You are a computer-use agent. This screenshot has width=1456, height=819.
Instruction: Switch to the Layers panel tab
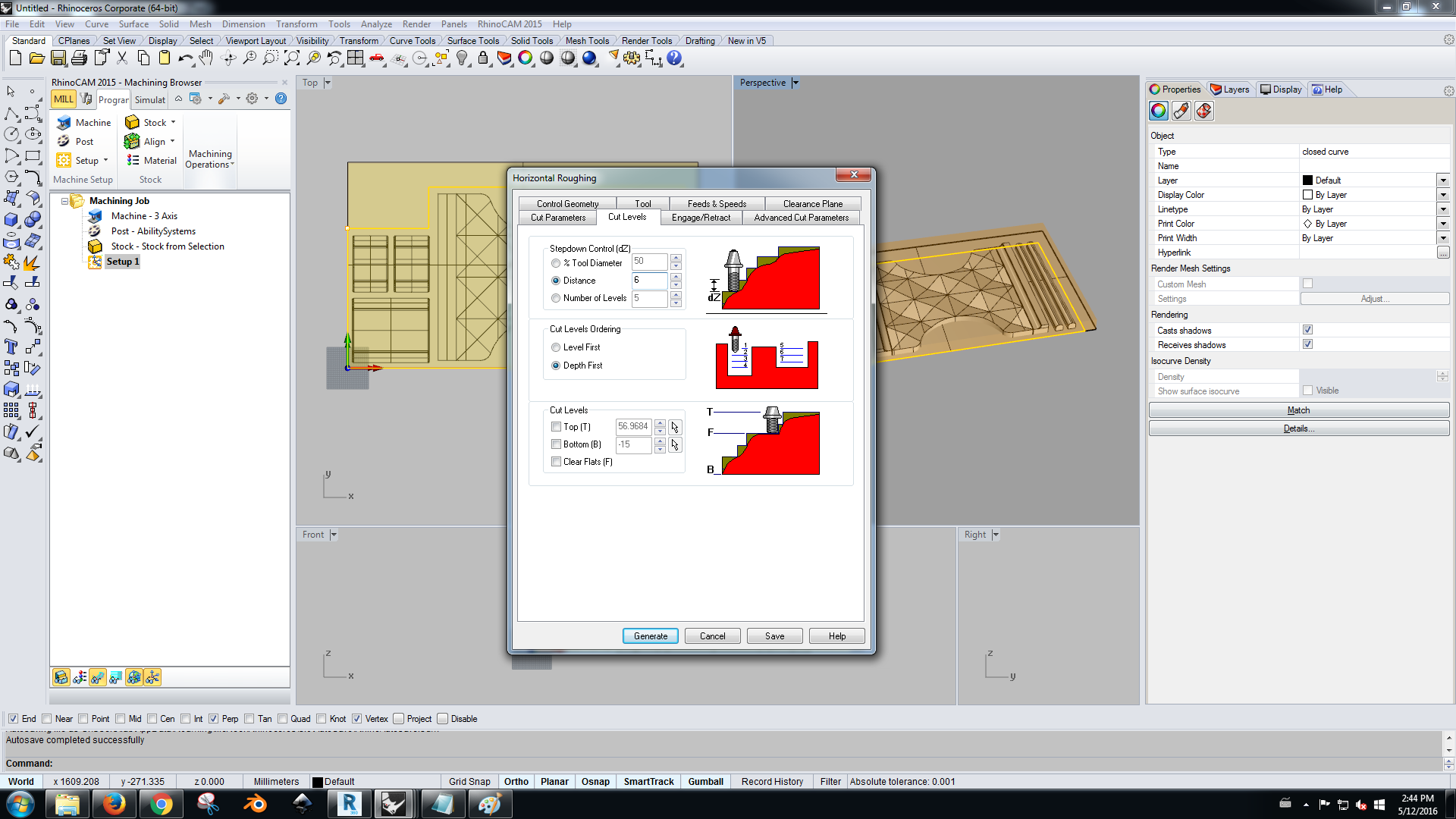point(1230,89)
